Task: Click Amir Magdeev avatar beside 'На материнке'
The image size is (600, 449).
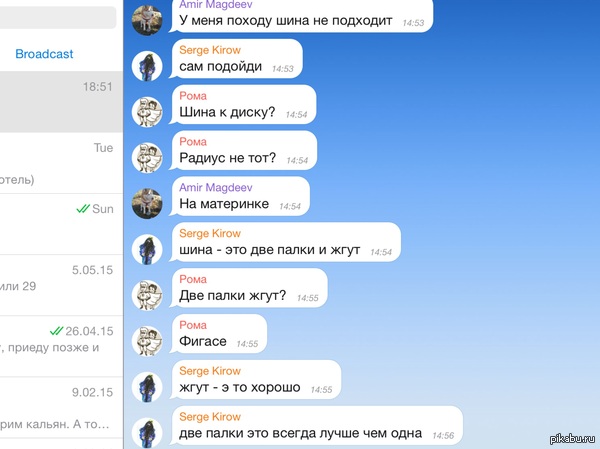Action: click(x=147, y=203)
